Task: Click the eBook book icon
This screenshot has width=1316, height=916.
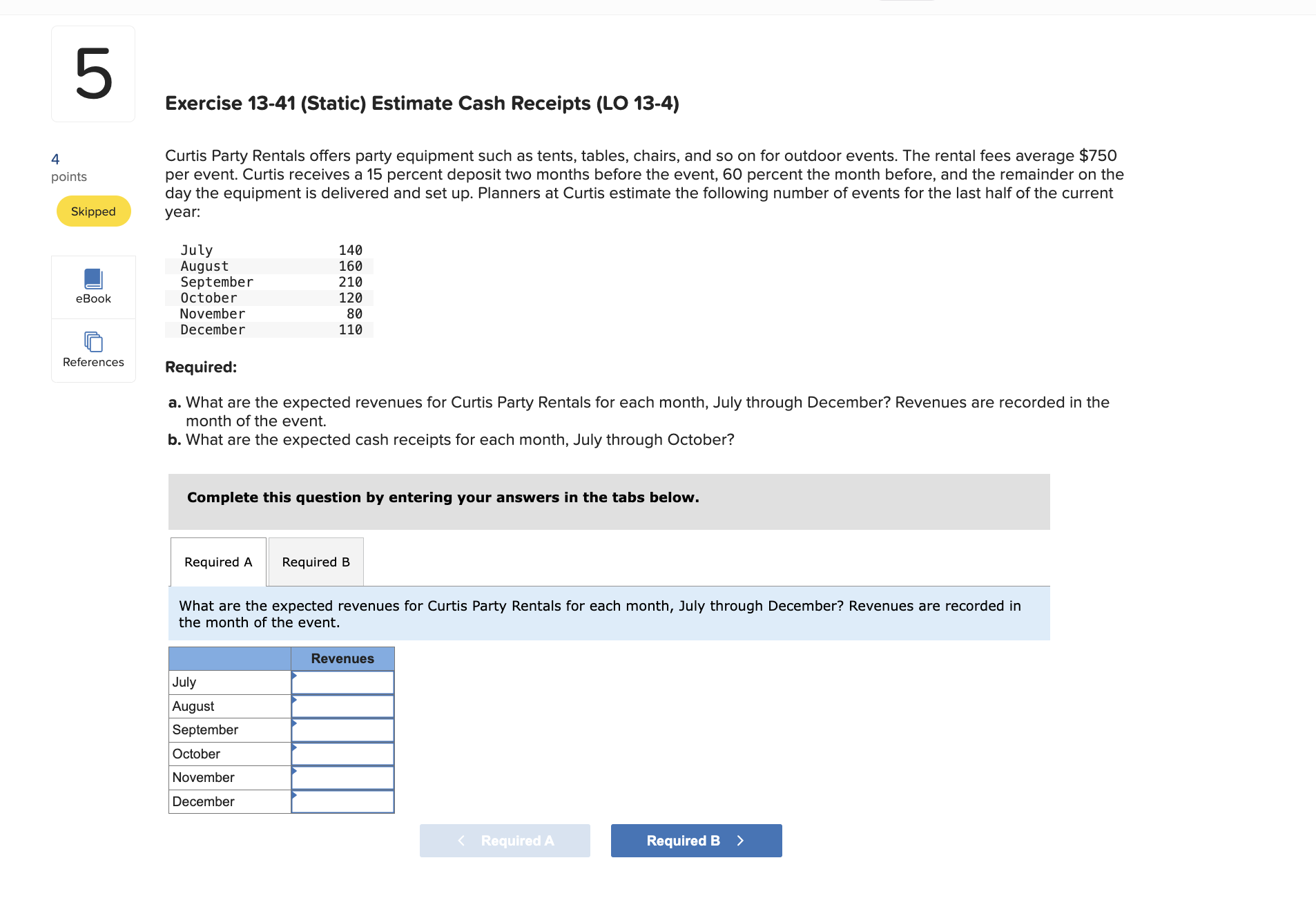Action: pyautogui.click(x=93, y=277)
